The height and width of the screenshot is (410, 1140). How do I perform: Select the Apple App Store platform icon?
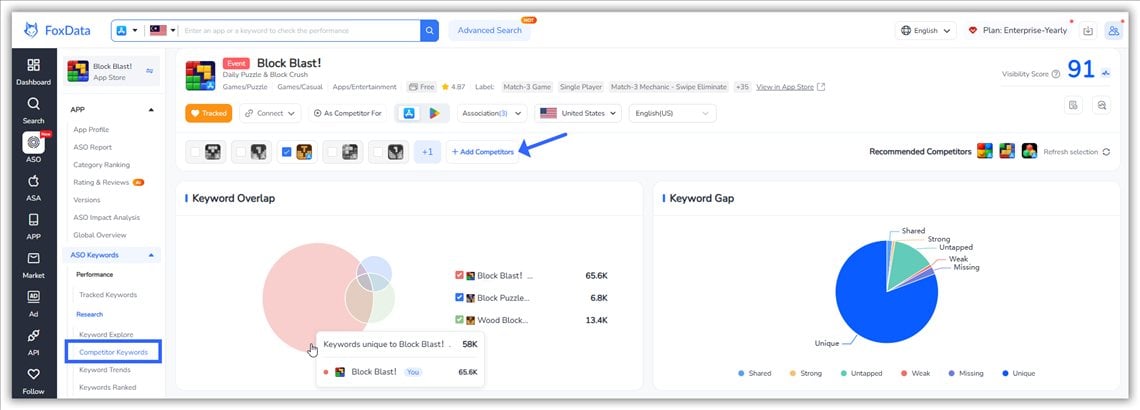coord(409,113)
